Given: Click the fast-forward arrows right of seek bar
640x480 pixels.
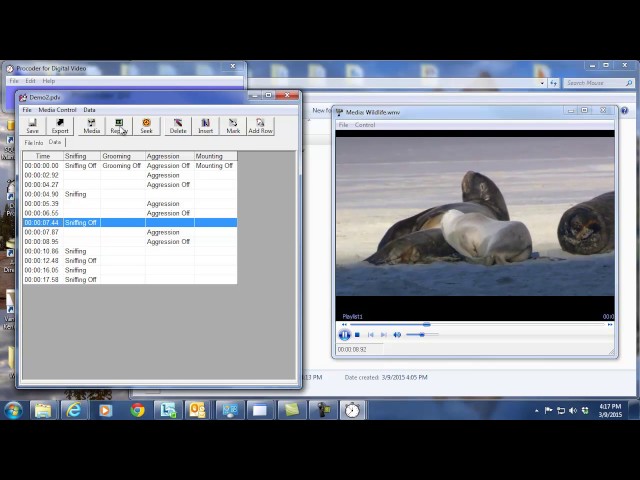Looking at the screenshot, I should point(610,324).
